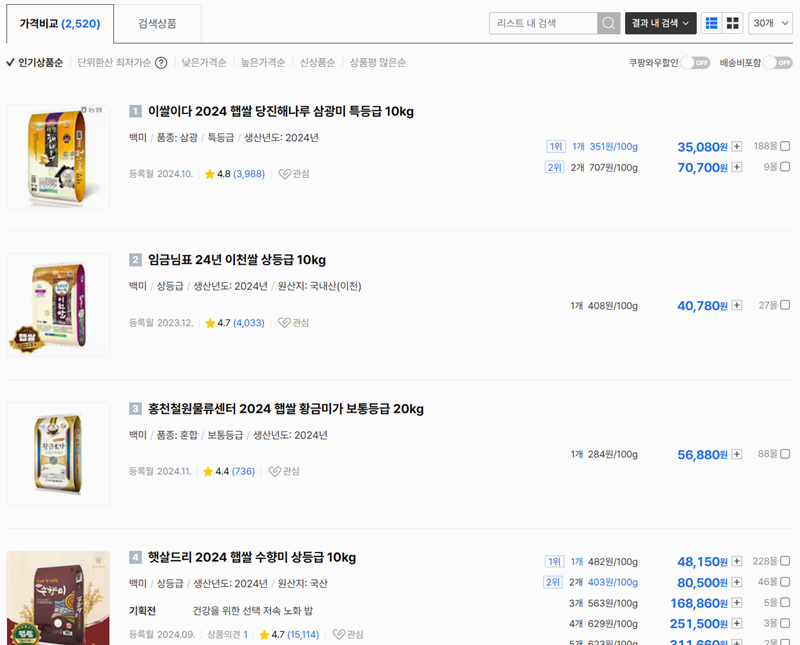The height and width of the screenshot is (645, 800).
Task: Expand plus icon next to 40,780원
Action: point(737,305)
